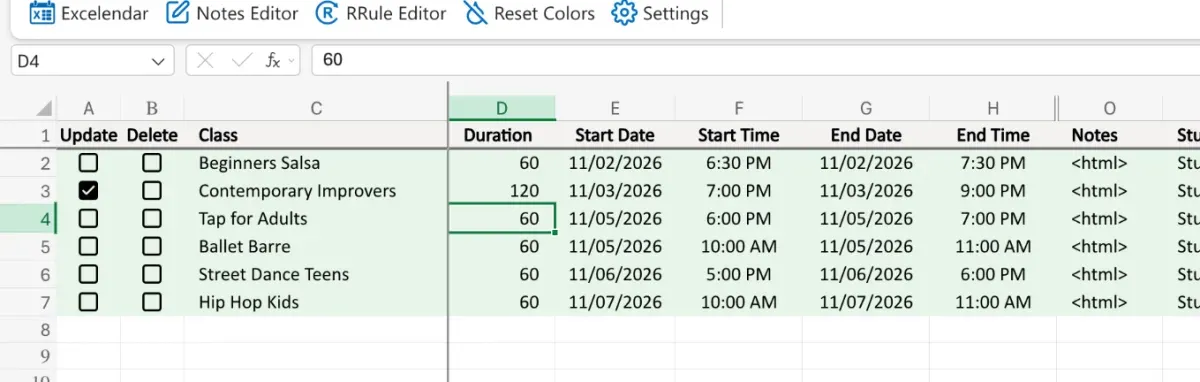The width and height of the screenshot is (1200, 382).
Task: Click into the formula bar showing 60
Action: [x=756, y=60]
